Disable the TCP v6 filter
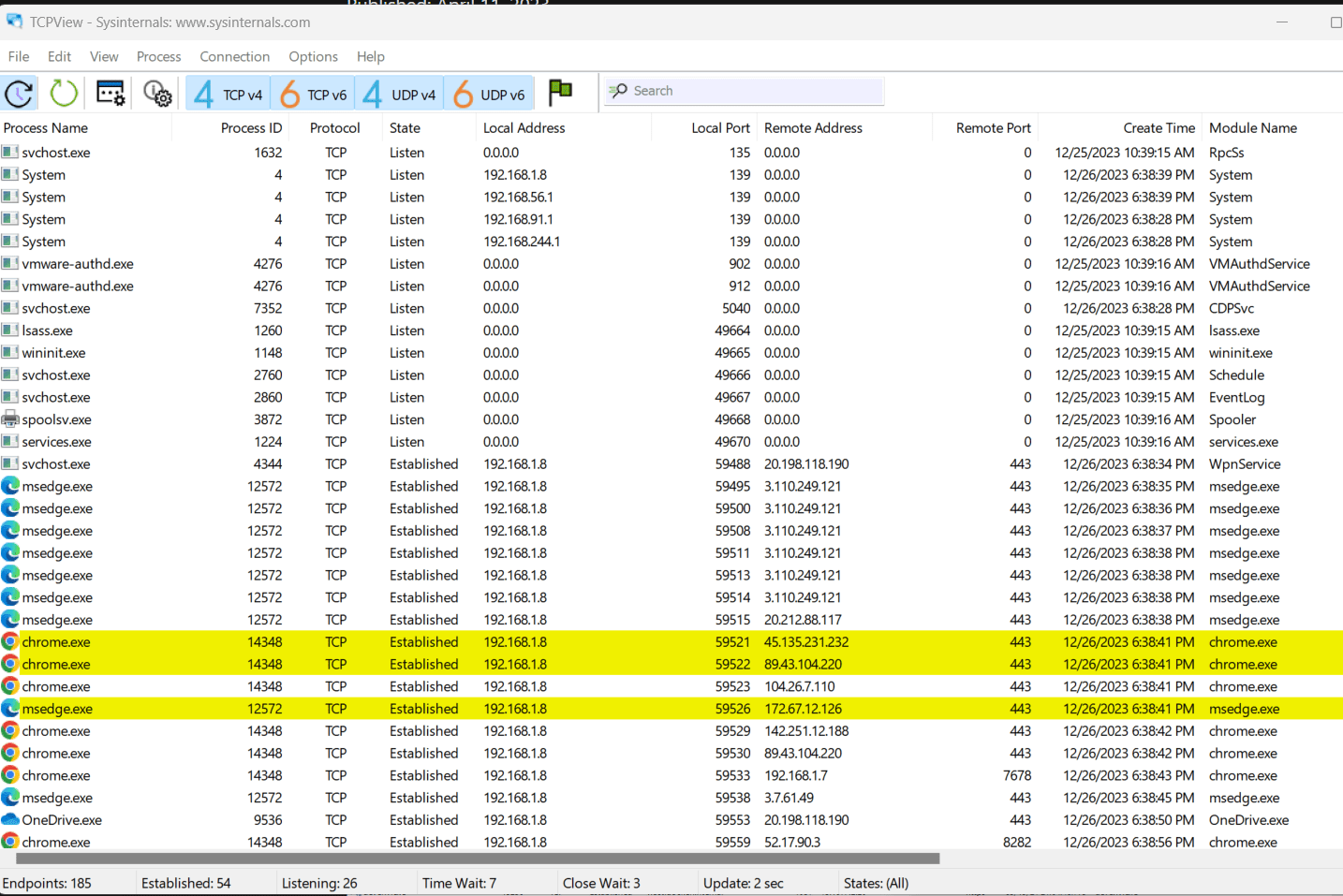This screenshot has width=1343, height=896. (312, 93)
